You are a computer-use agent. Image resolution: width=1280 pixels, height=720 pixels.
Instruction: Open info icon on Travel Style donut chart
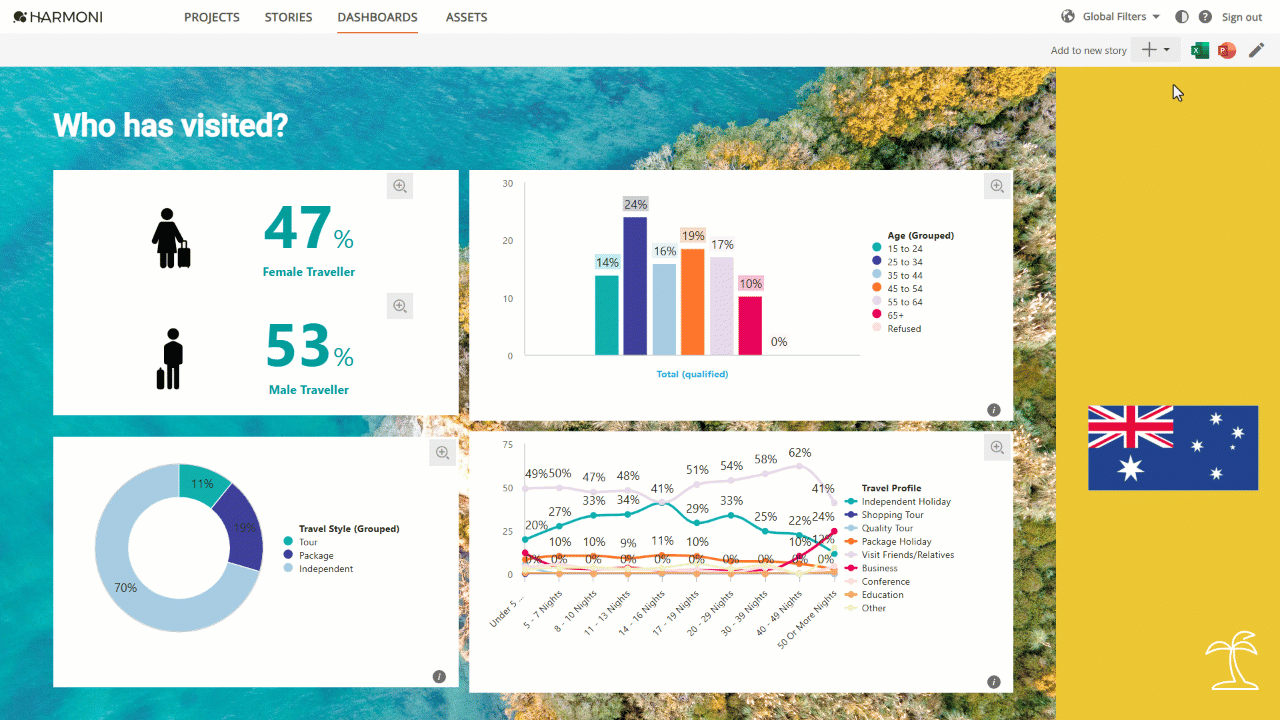(x=439, y=677)
